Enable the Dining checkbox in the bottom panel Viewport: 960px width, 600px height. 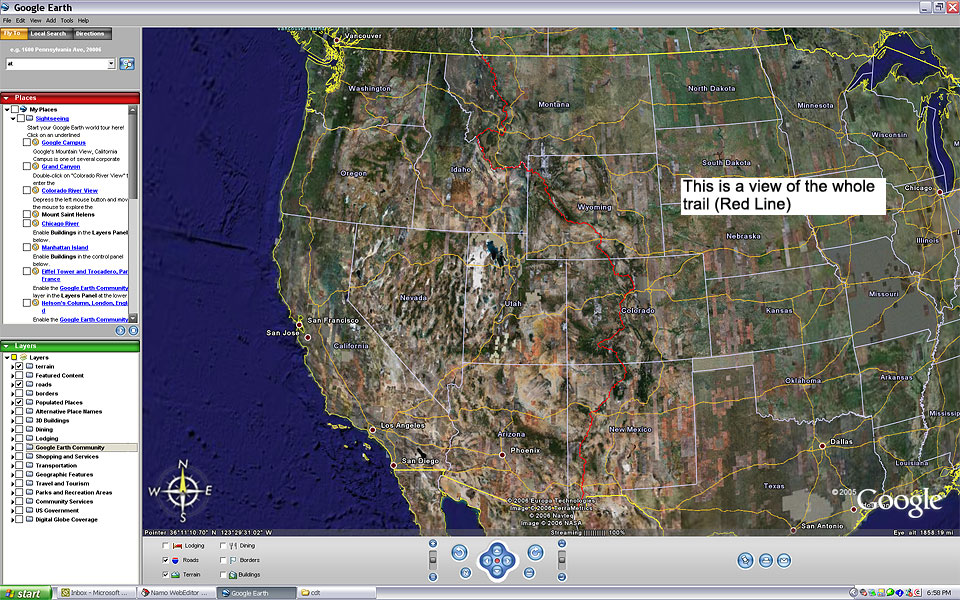(223, 546)
